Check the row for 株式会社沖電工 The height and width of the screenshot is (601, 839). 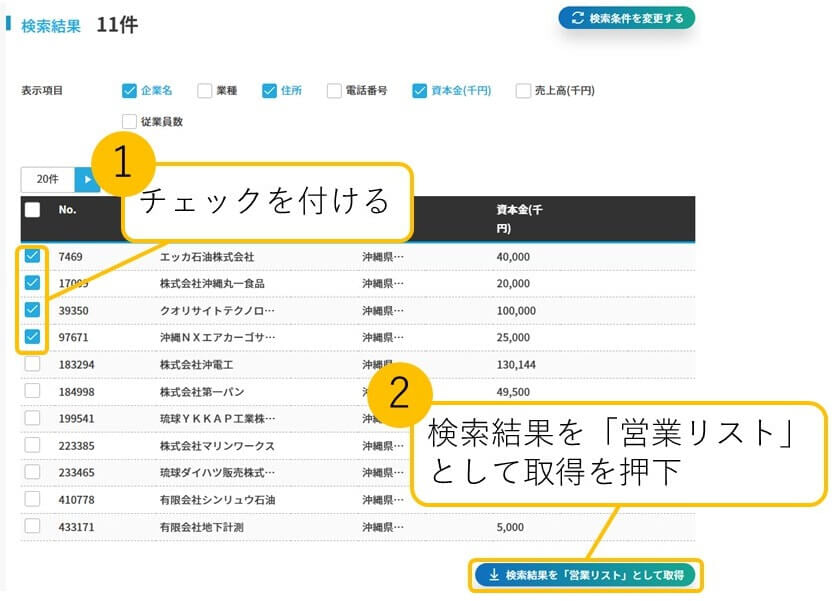click(x=33, y=364)
